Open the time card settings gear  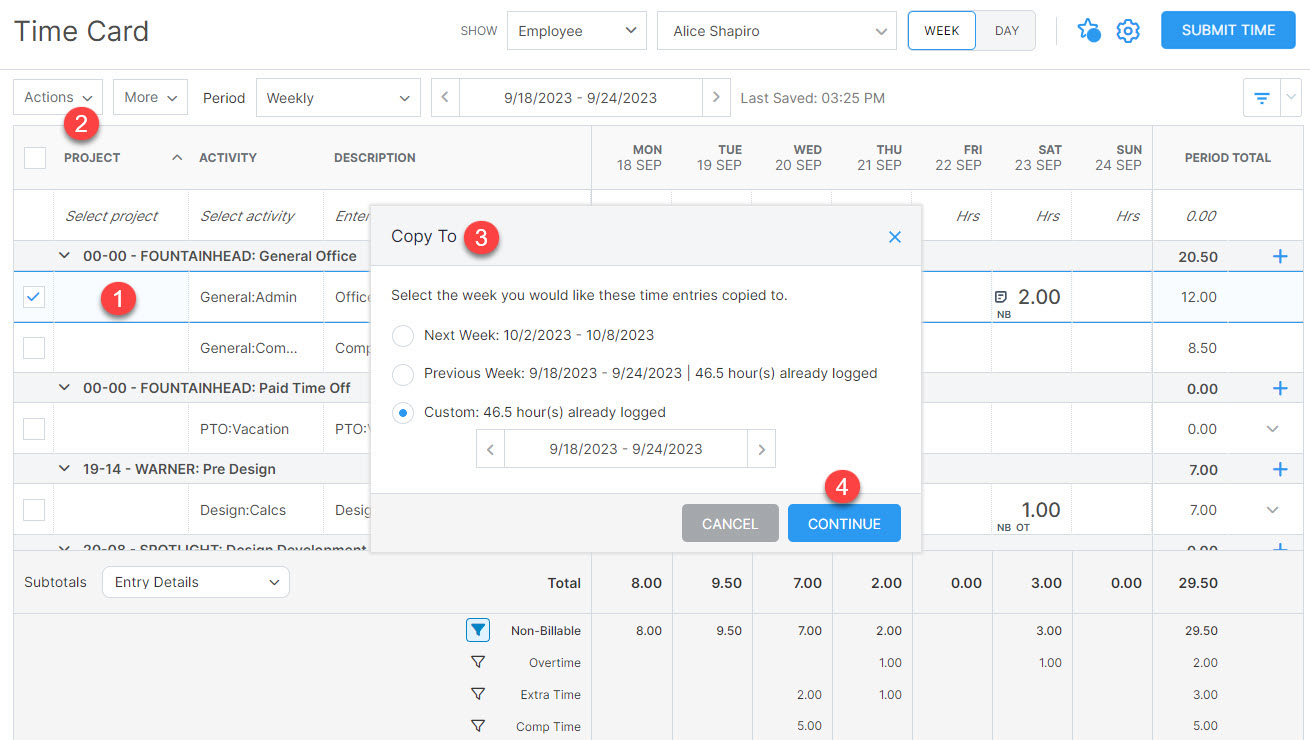pyautogui.click(x=1128, y=31)
